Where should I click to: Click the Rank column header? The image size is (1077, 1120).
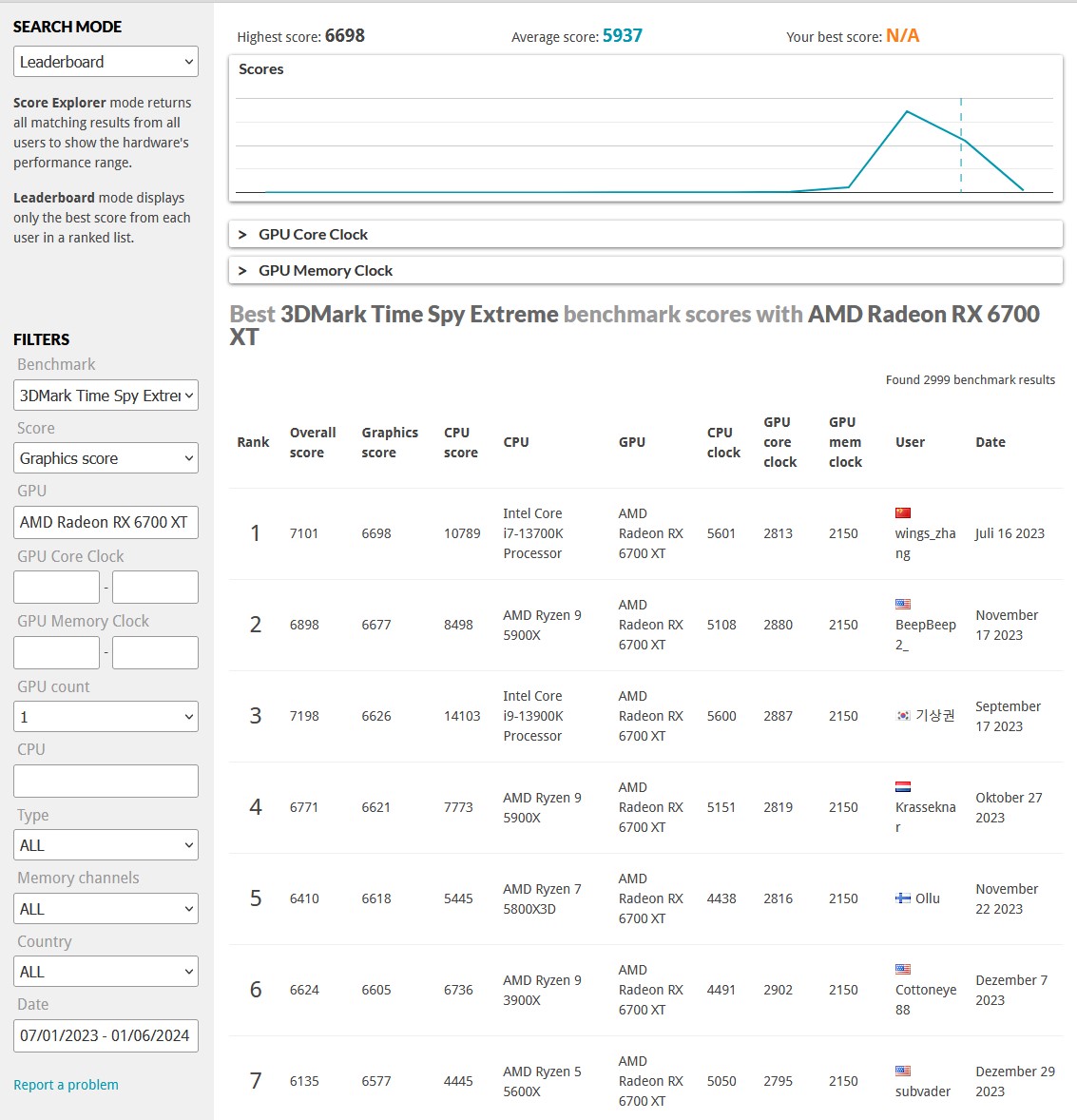pos(253,442)
